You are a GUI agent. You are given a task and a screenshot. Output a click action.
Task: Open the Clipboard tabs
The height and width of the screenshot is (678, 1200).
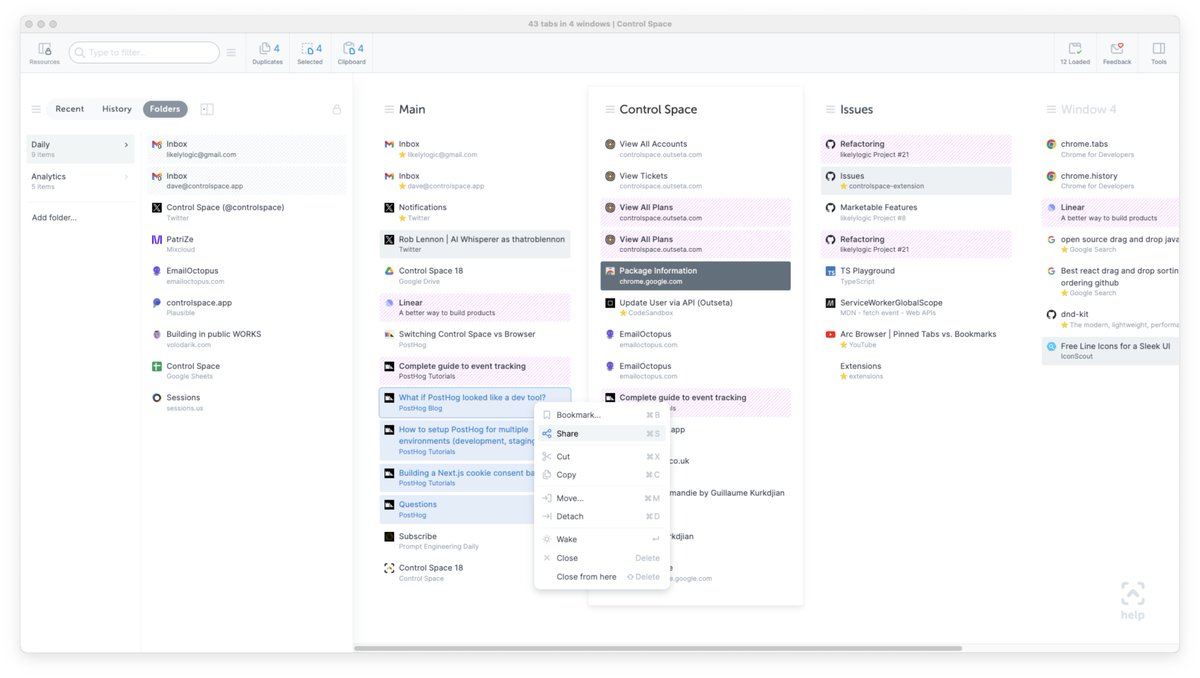(x=351, y=53)
